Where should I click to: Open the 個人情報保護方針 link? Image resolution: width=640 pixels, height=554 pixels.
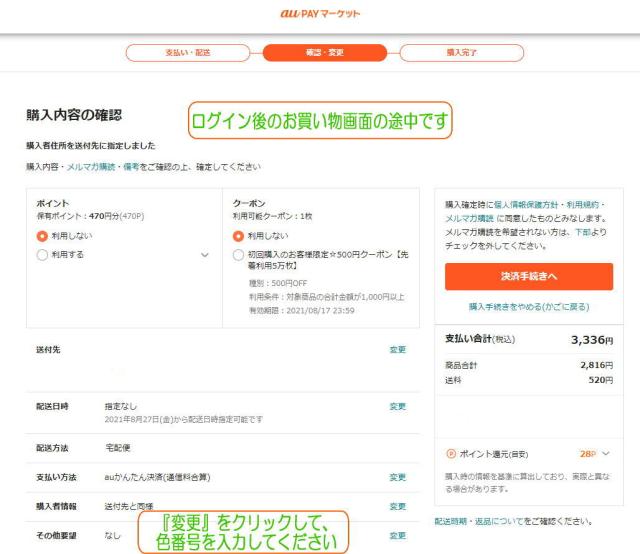tap(526, 205)
